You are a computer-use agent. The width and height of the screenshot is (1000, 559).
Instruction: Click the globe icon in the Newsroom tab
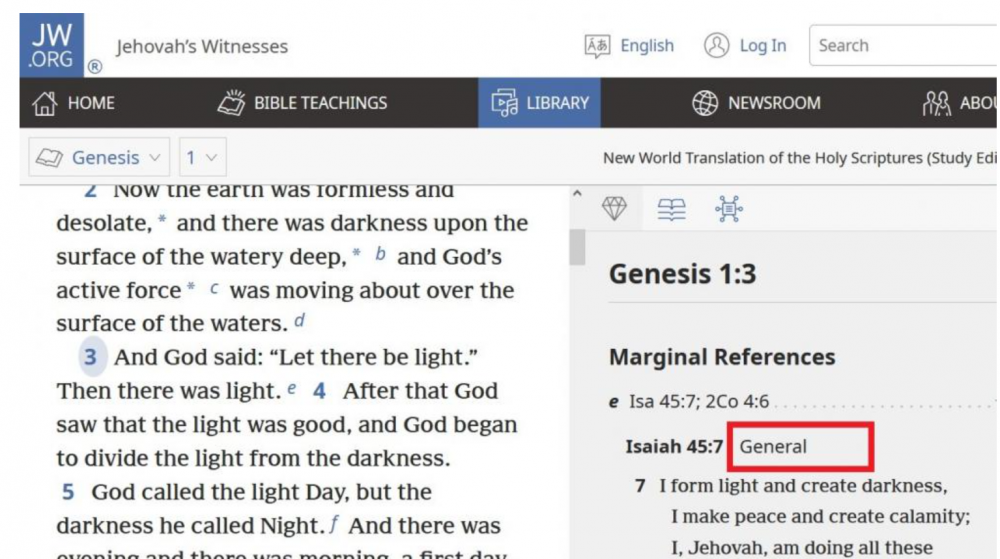(x=705, y=103)
